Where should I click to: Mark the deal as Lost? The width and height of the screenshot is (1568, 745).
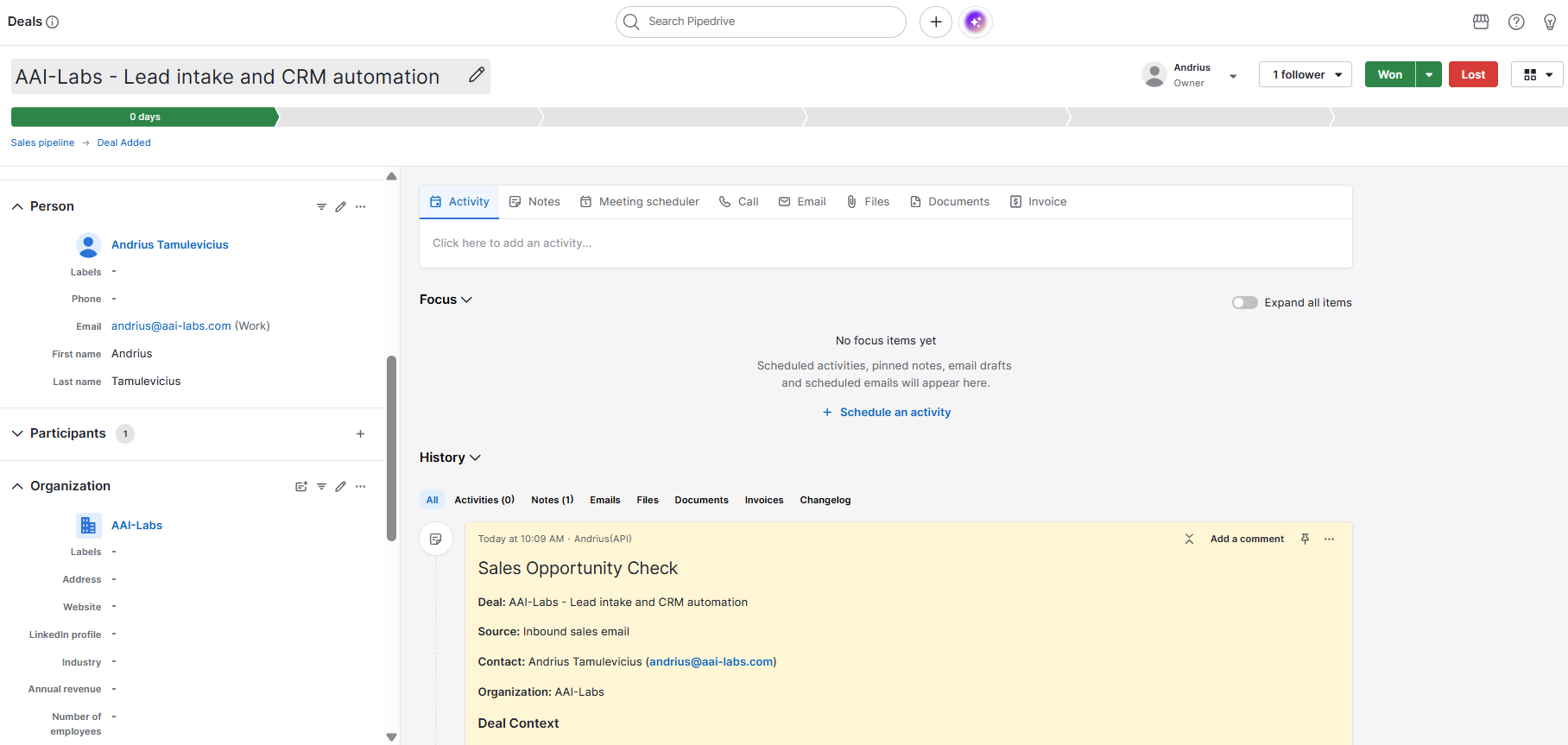pos(1473,75)
